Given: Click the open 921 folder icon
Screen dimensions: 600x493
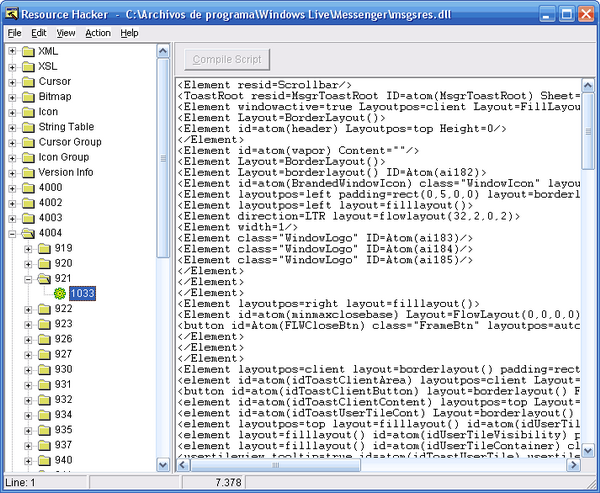Looking at the screenshot, I should pyautogui.click(x=44, y=279).
